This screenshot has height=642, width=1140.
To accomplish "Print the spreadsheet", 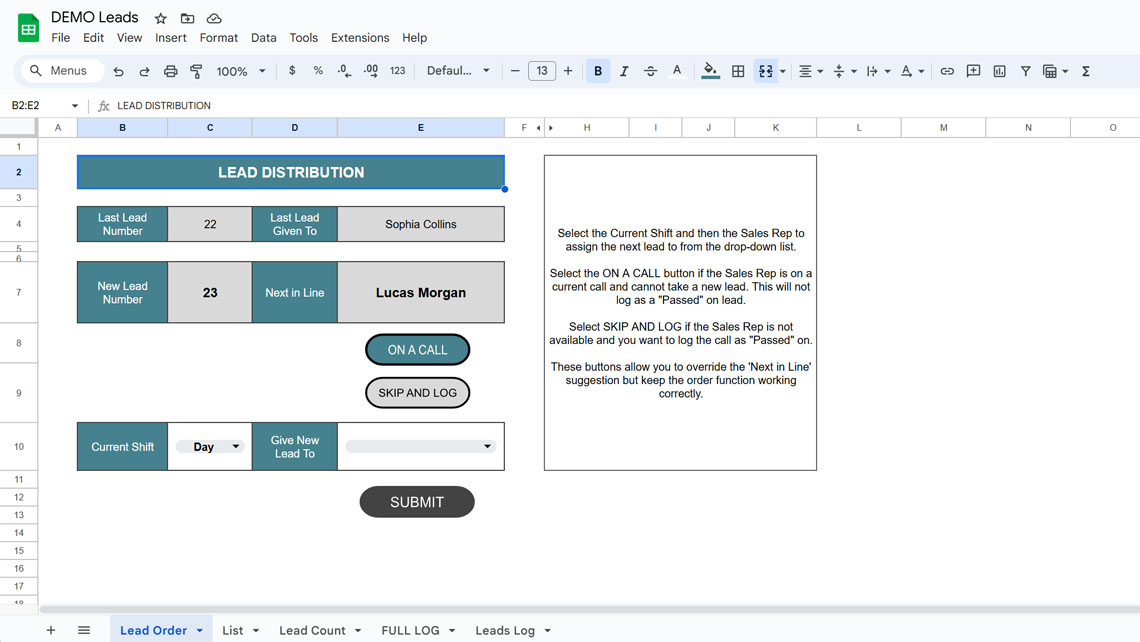I will (170, 71).
